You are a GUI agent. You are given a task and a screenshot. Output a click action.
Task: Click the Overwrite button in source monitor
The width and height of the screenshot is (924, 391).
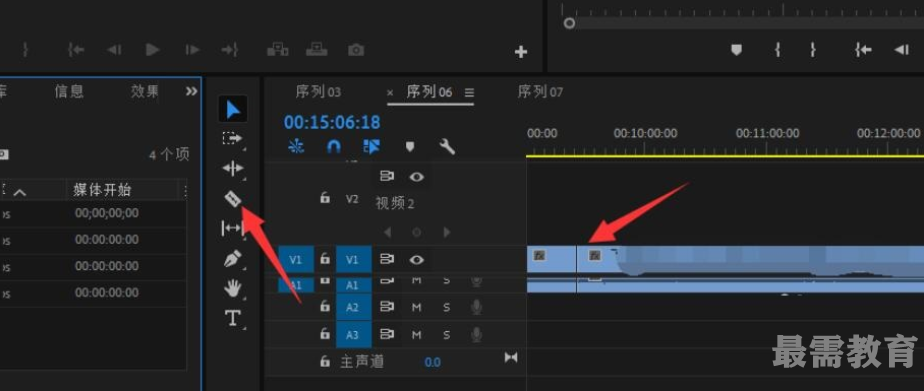(x=316, y=50)
